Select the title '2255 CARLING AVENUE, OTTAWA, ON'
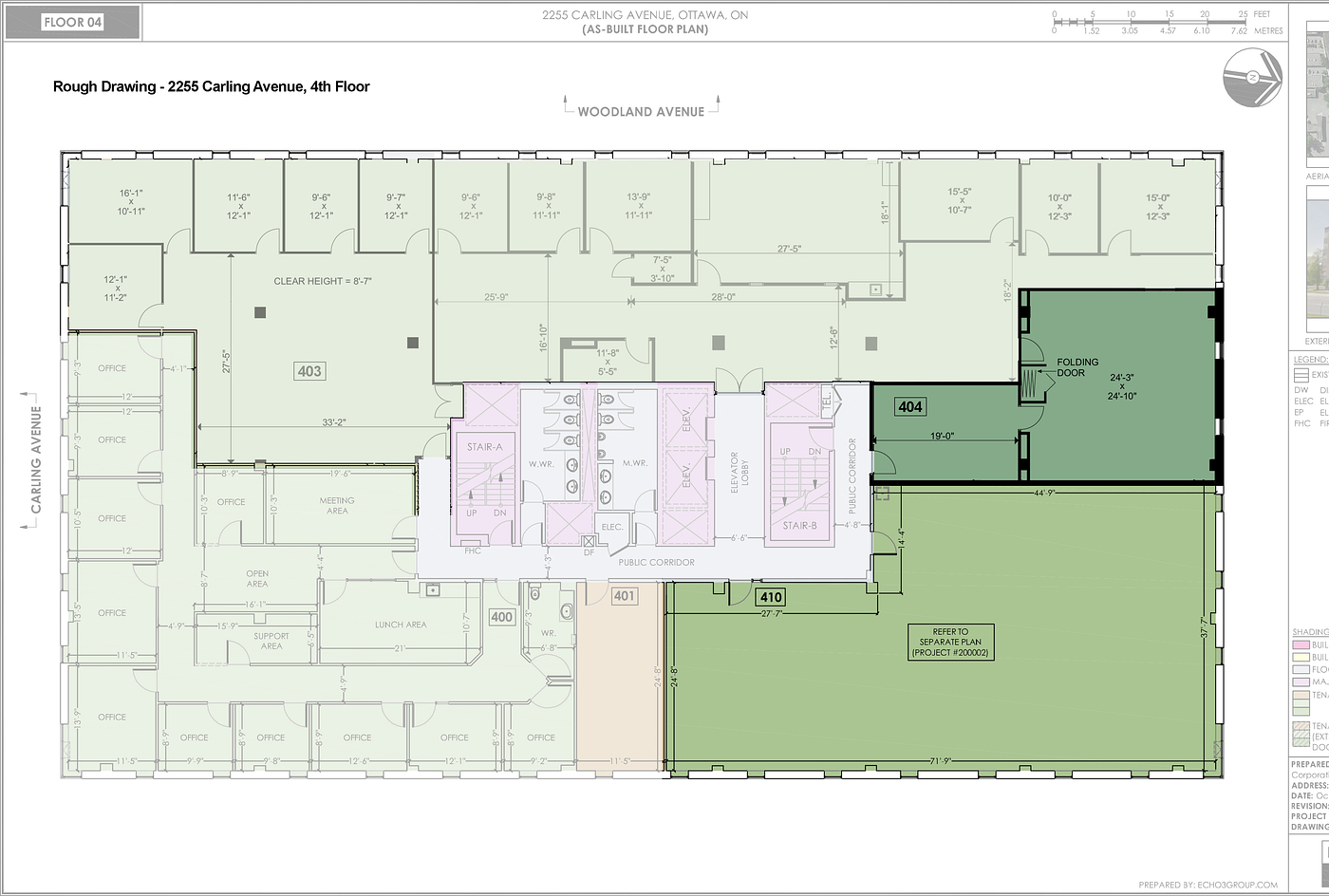 point(645,14)
